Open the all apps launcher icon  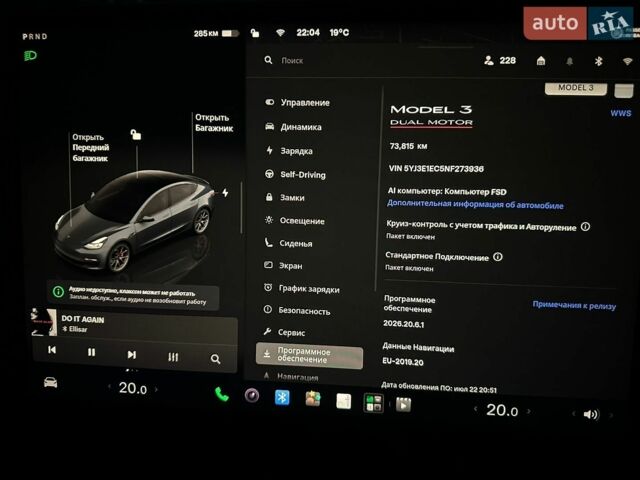(373, 403)
